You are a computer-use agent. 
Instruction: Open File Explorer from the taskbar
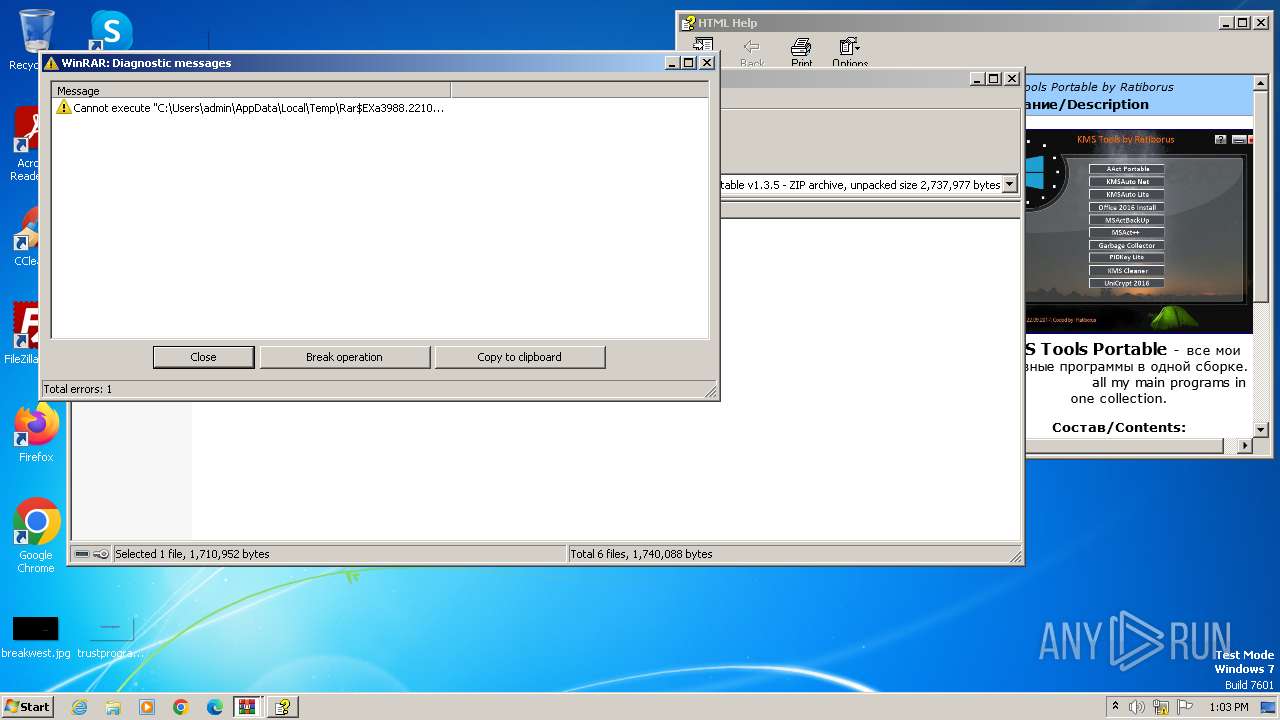pos(113,707)
